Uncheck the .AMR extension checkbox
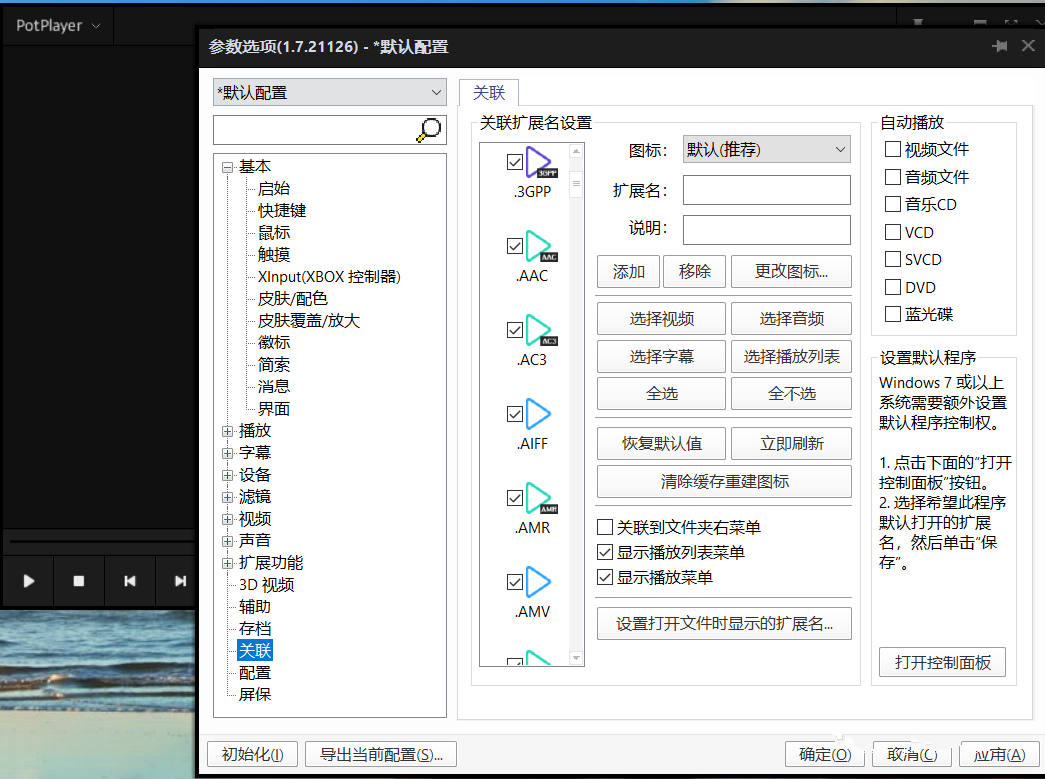 pos(515,498)
